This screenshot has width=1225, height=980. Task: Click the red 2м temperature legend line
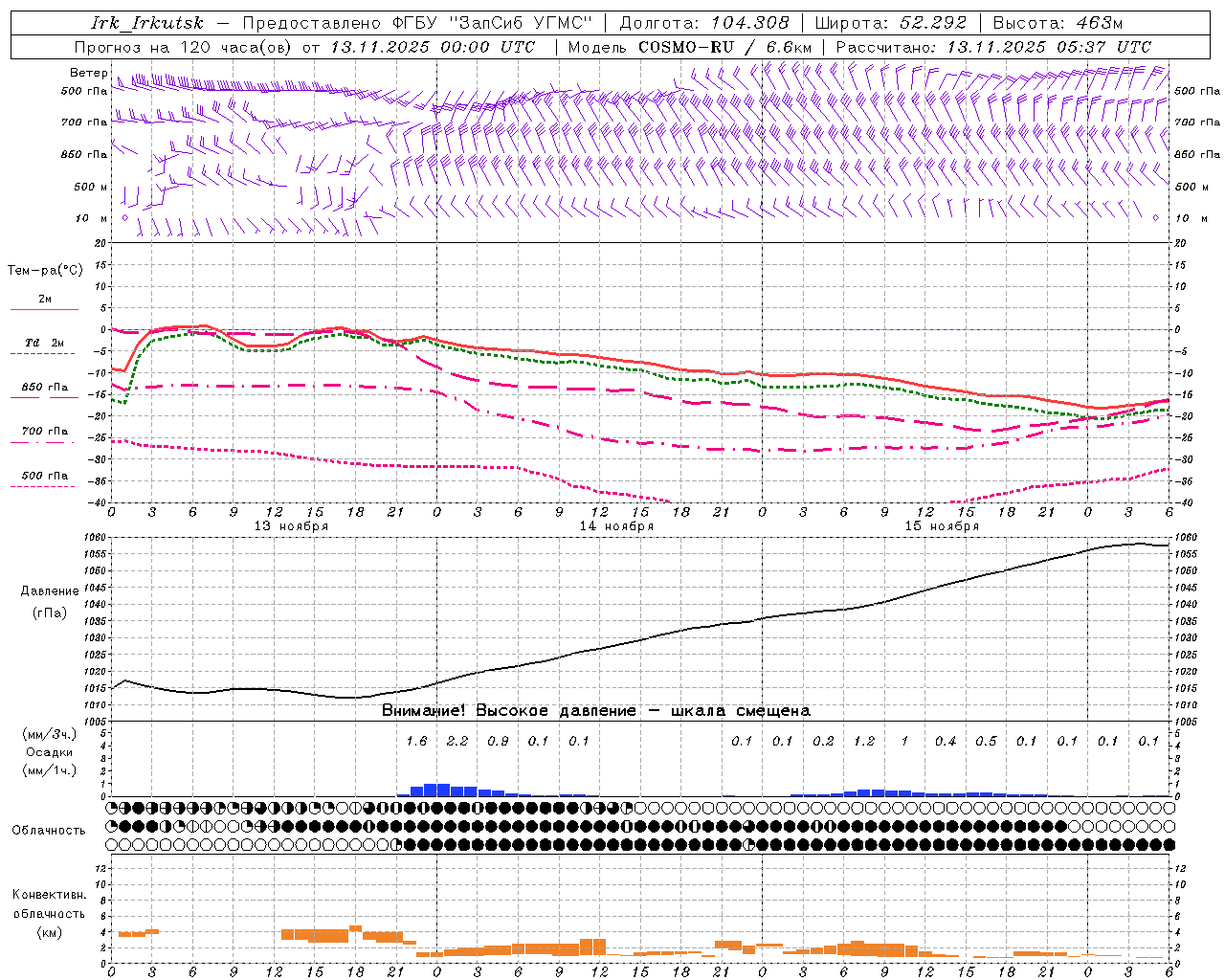point(44,309)
